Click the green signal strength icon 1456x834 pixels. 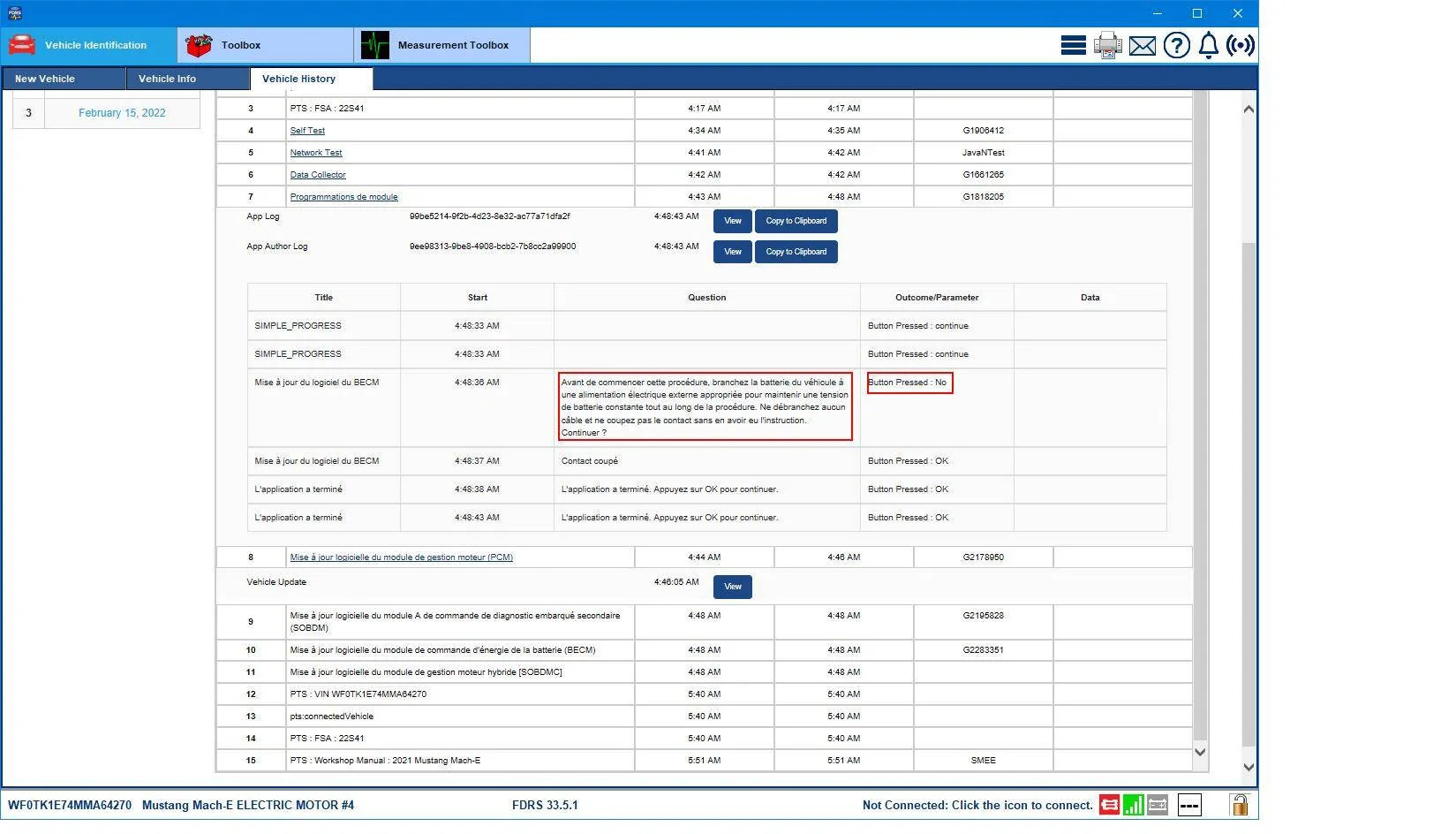(1133, 805)
